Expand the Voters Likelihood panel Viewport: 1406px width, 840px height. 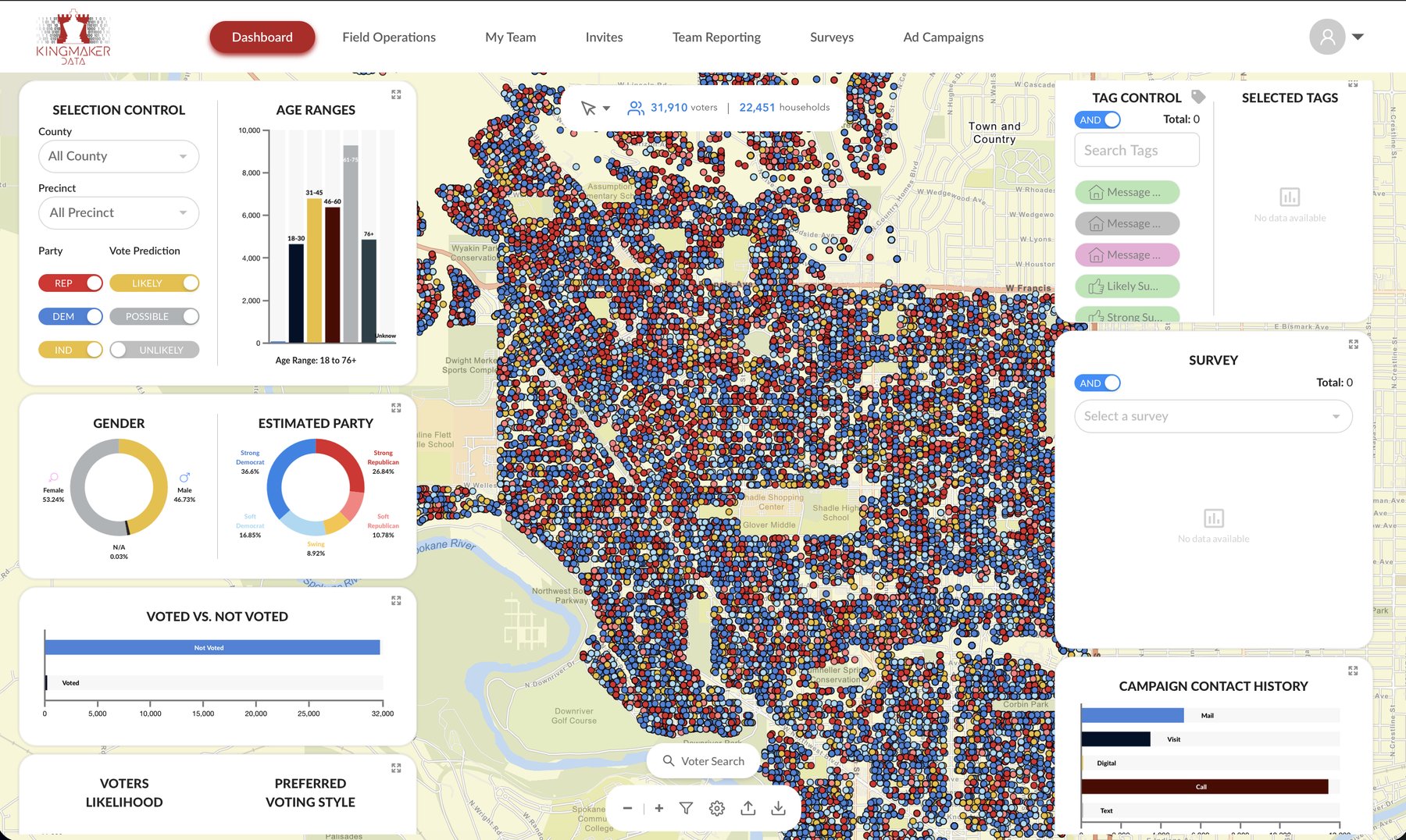[396, 768]
